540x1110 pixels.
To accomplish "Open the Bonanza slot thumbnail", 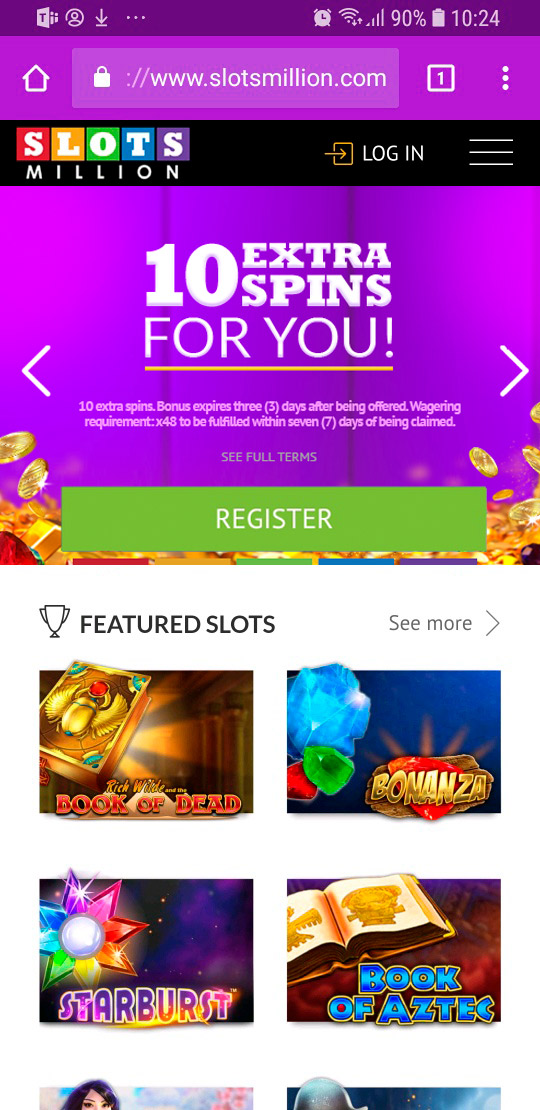I will [393, 741].
